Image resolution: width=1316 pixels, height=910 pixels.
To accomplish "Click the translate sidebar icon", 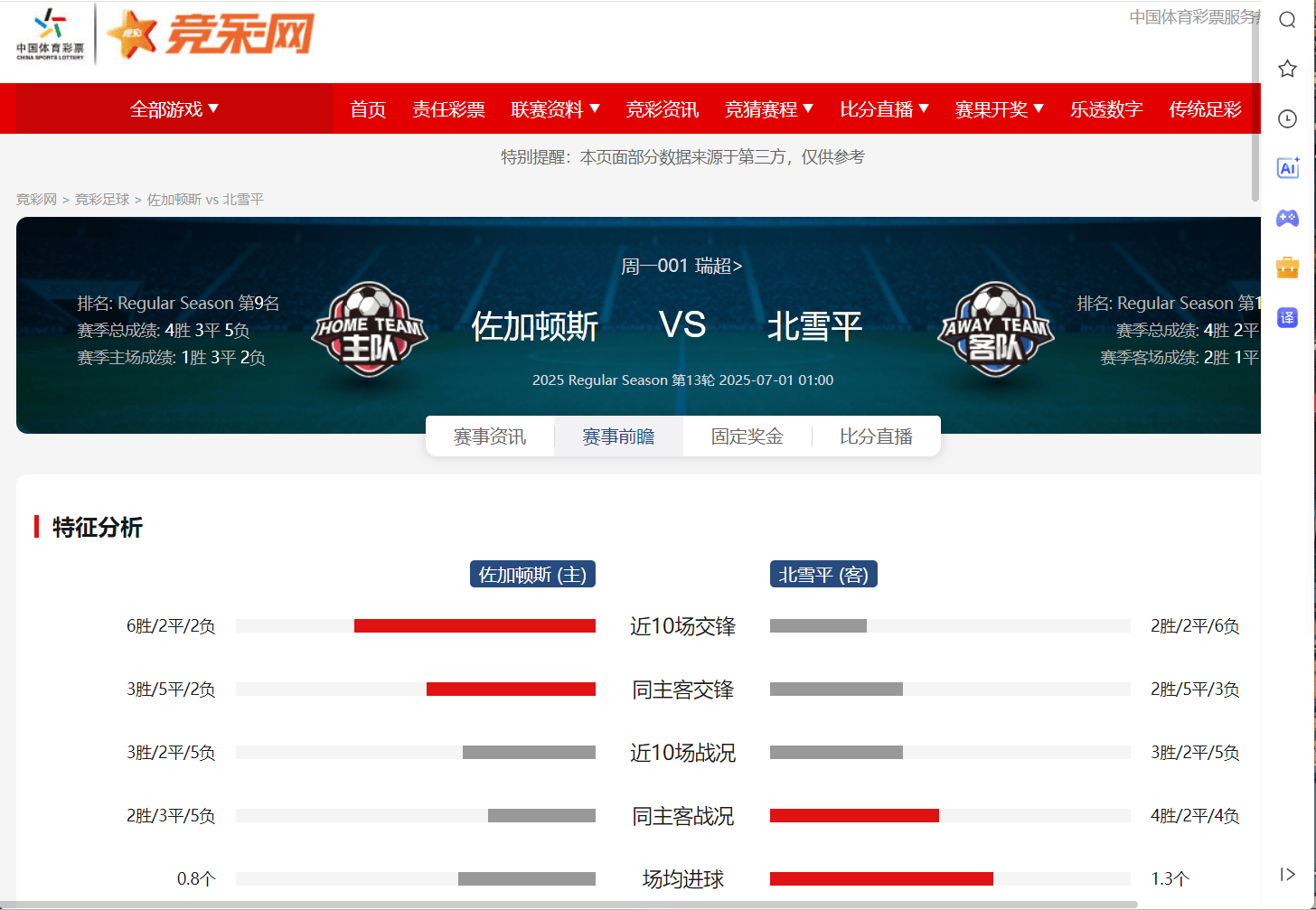I will 1287,317.
